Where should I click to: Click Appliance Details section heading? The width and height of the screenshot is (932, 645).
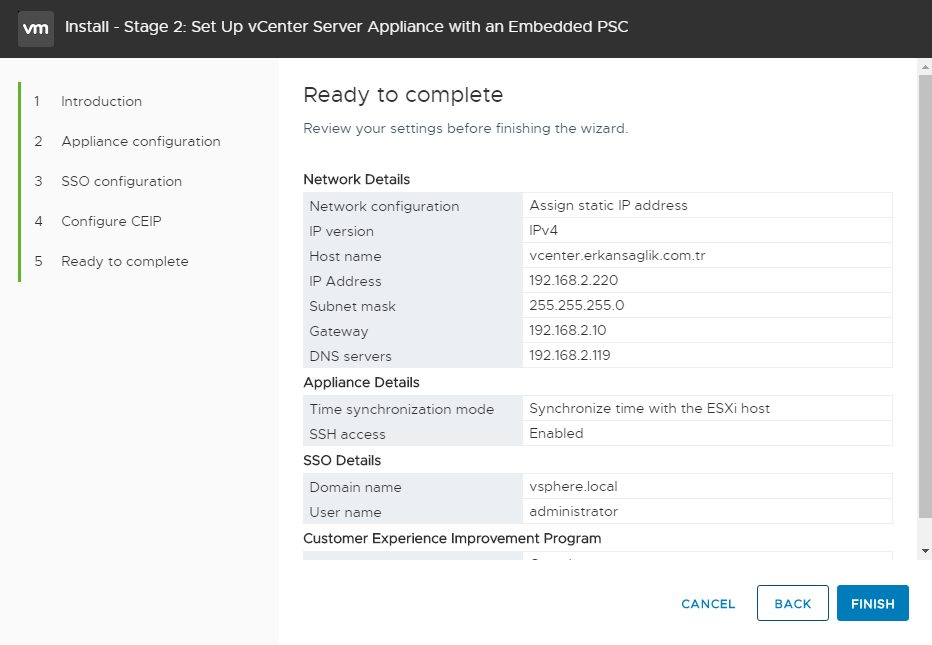point(361,382)
